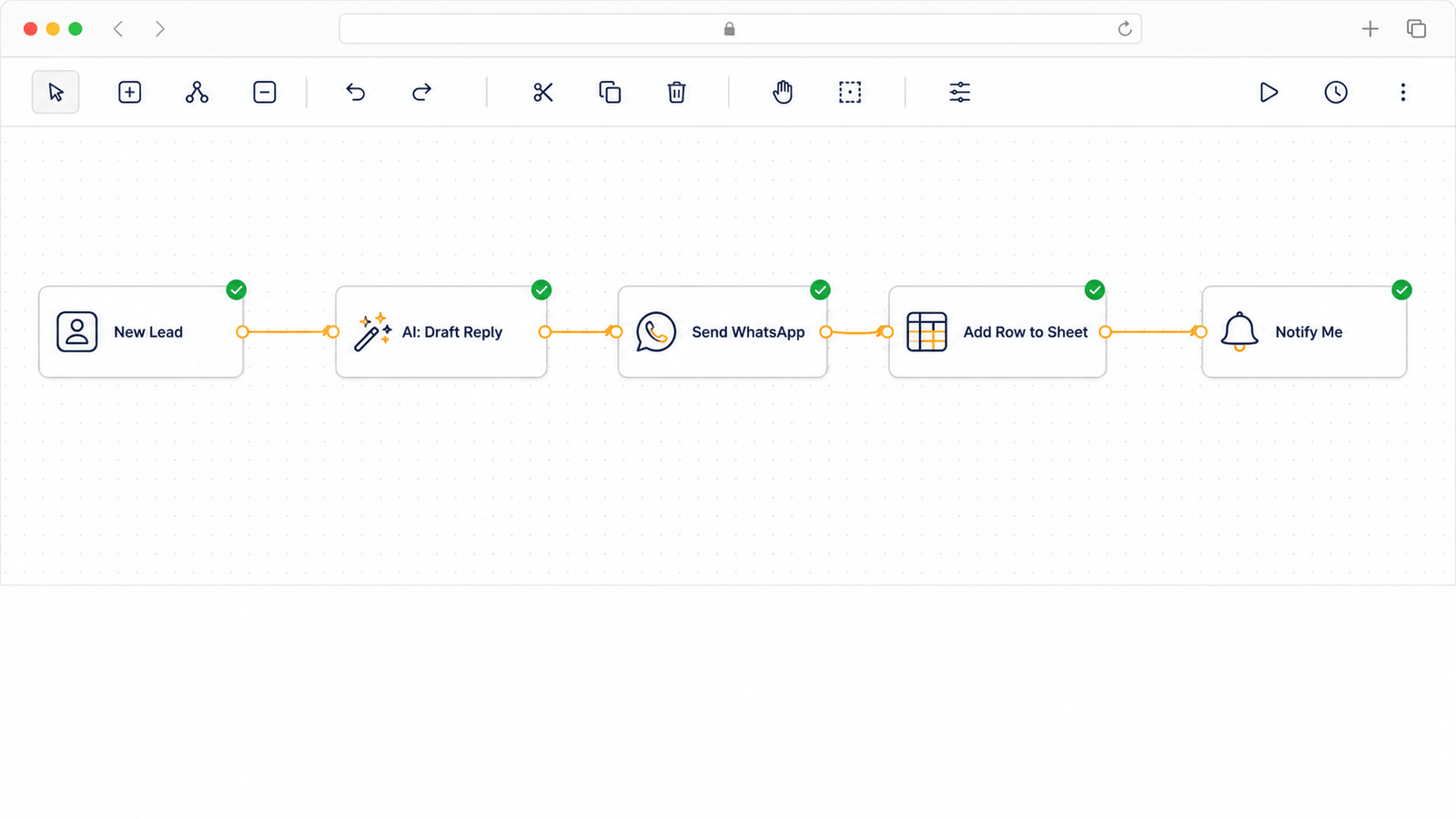Open a new browser tab
This screenshot has height=819, width=1456.
pyautogui.click(x=1370, y=29)
